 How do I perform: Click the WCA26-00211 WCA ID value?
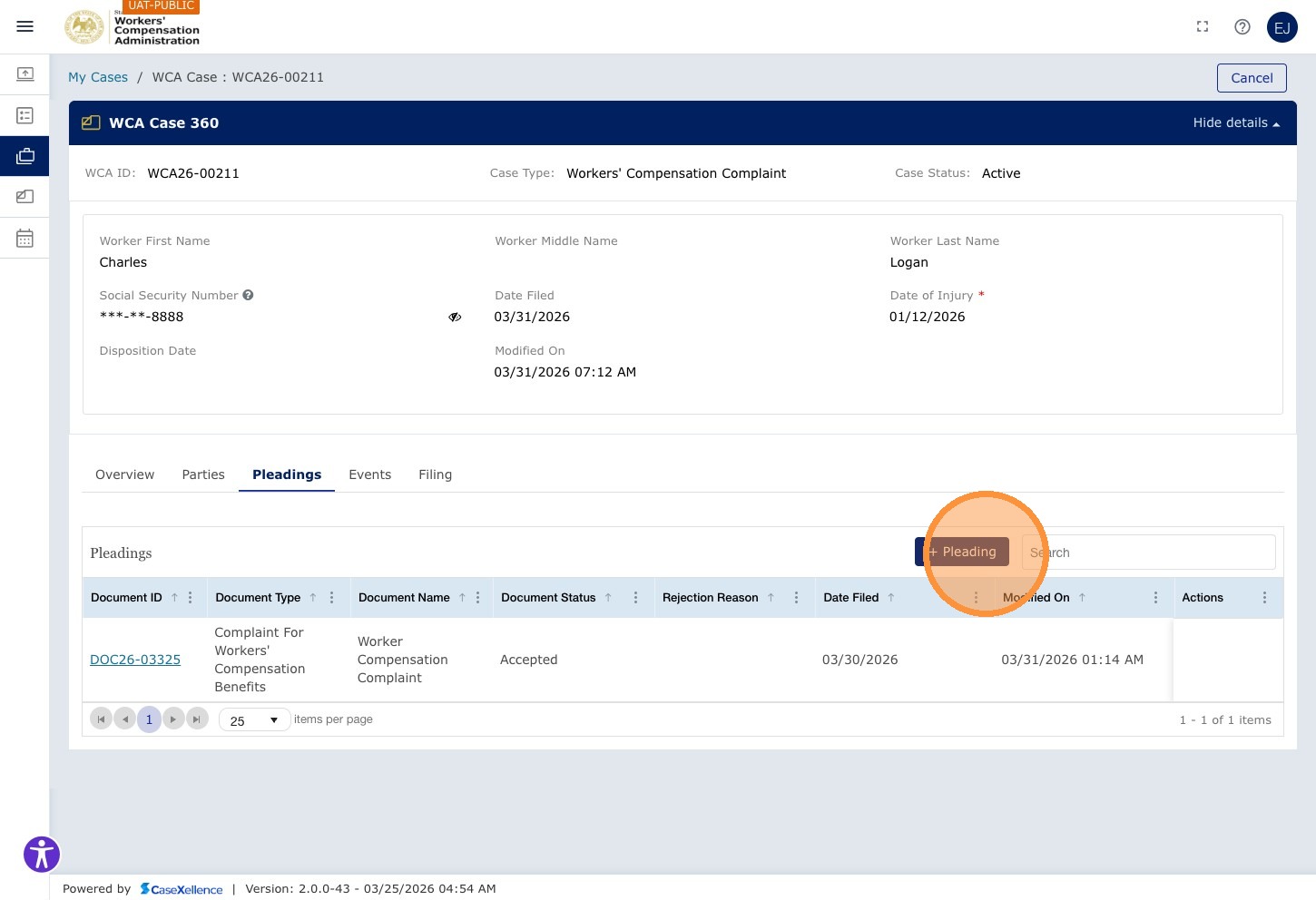[193, 173]
